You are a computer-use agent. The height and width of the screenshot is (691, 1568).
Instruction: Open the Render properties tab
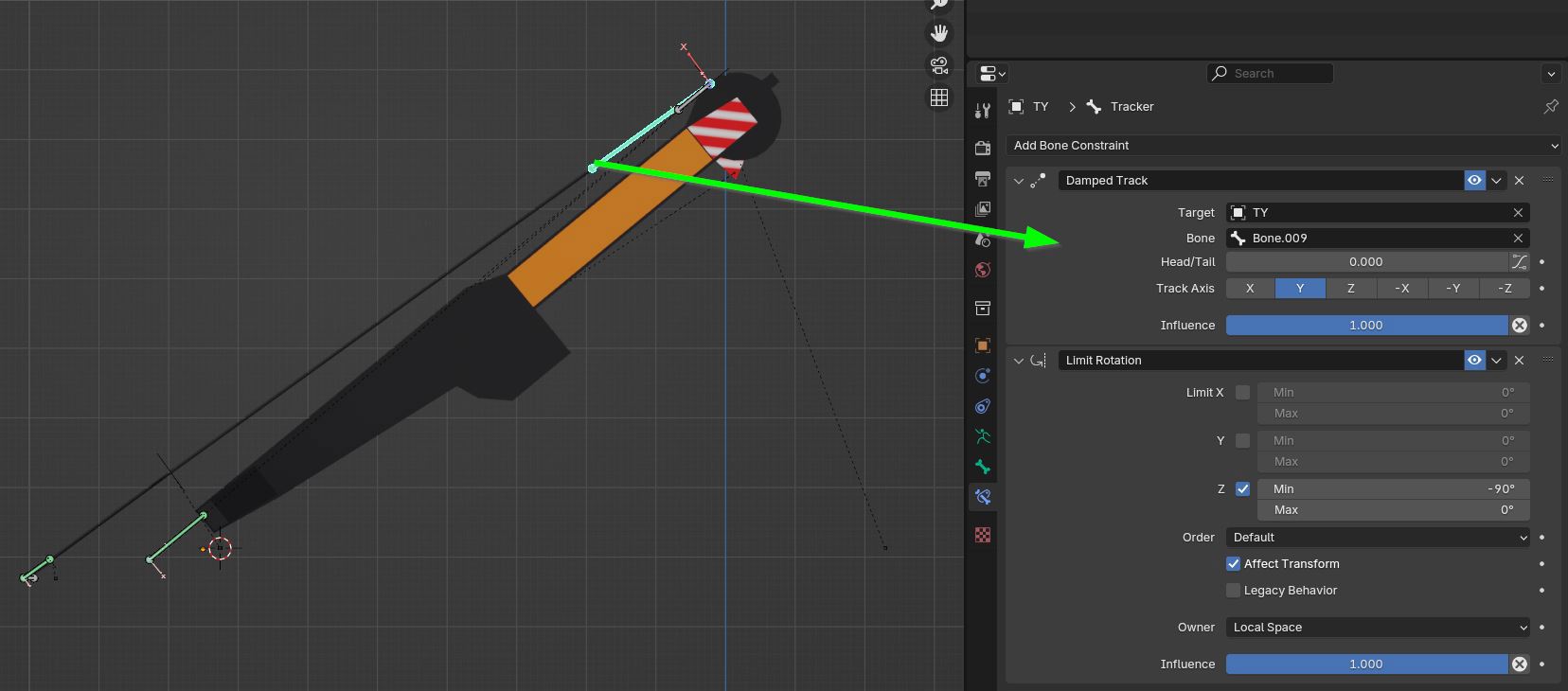tap(983, 148)
